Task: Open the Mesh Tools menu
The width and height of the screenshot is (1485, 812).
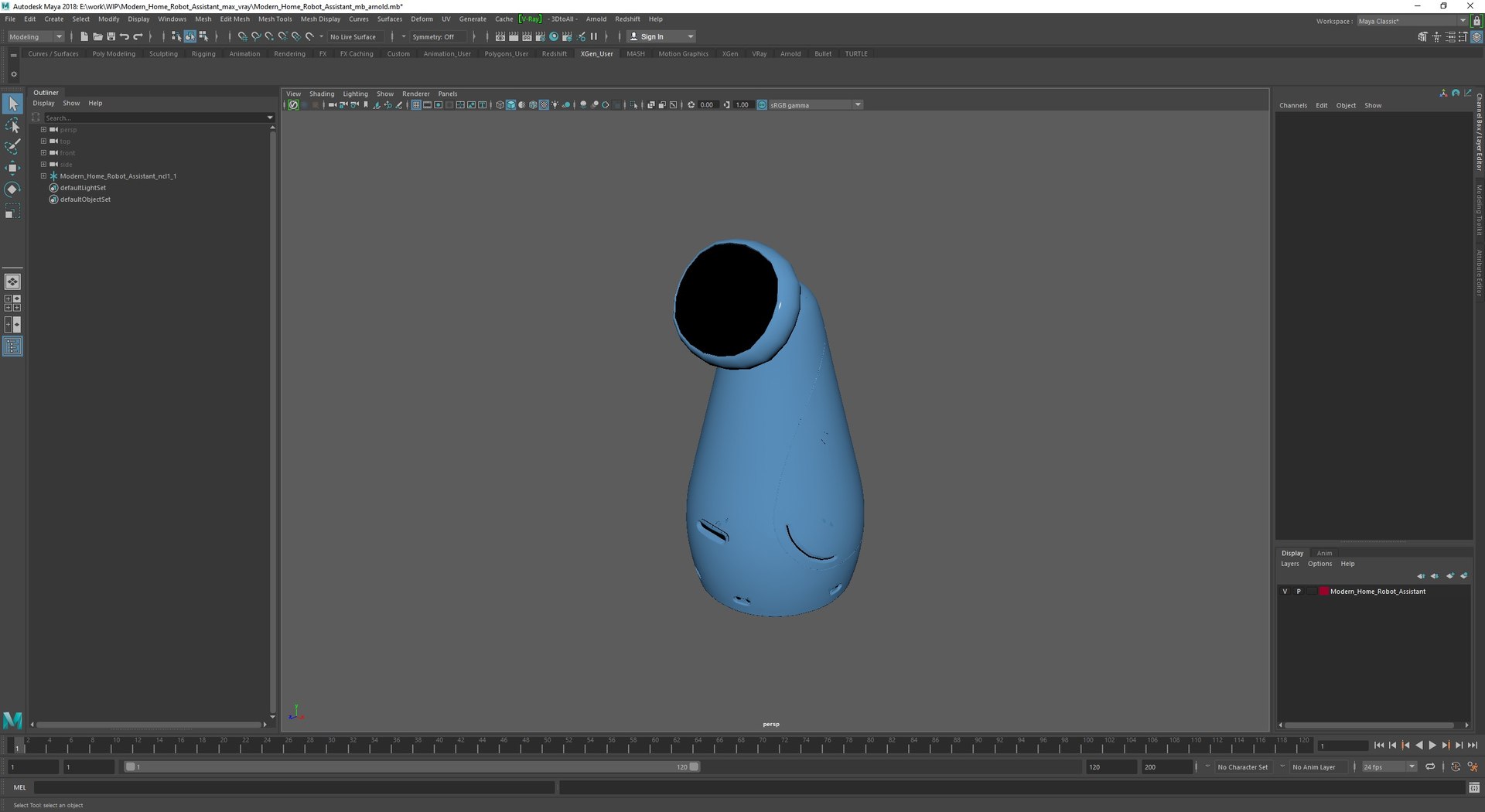Action: click(275, 19)
